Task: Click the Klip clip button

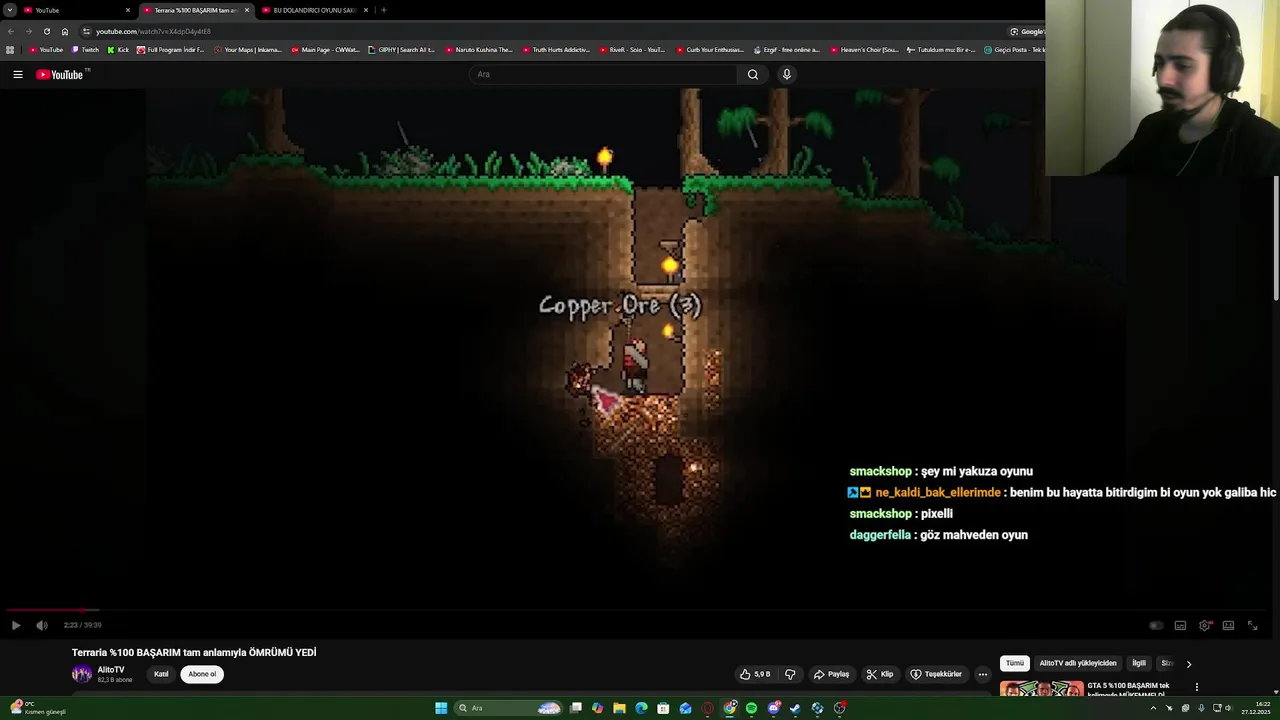Action: pyautogui.click(x=879, y=674)
